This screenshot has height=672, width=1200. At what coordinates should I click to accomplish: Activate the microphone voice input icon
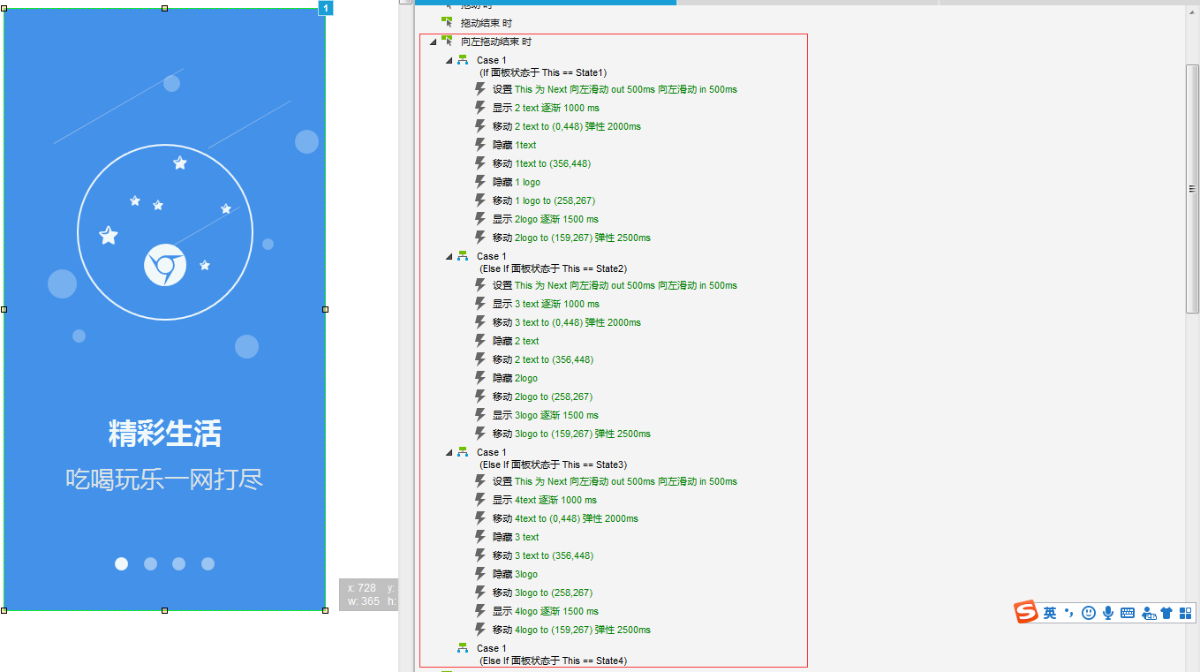(x=1108, y=613)
